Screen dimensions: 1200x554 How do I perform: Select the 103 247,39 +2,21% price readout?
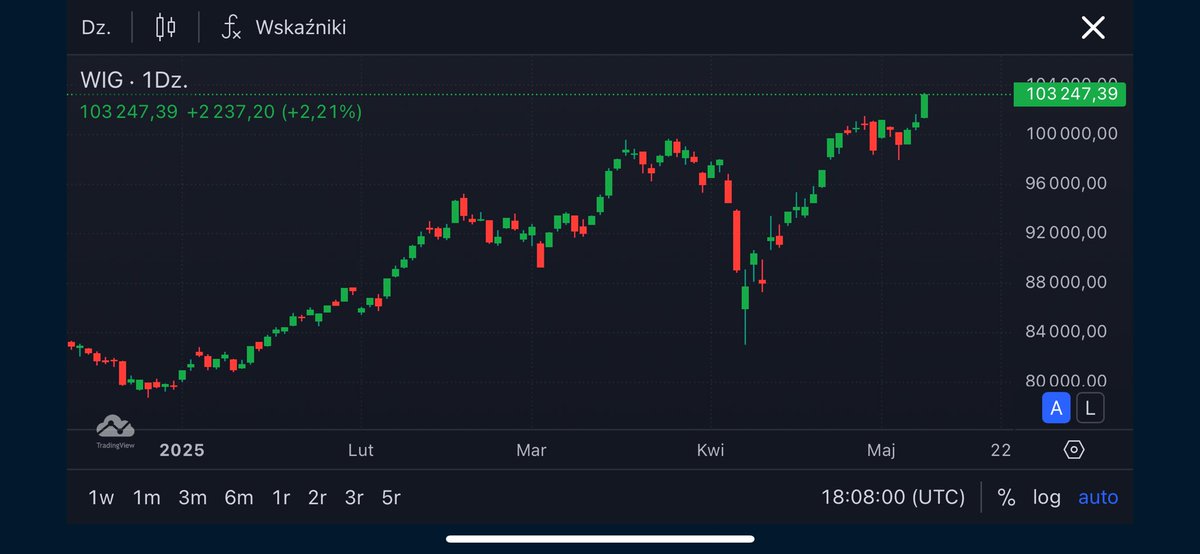click(x=221, y=112)
